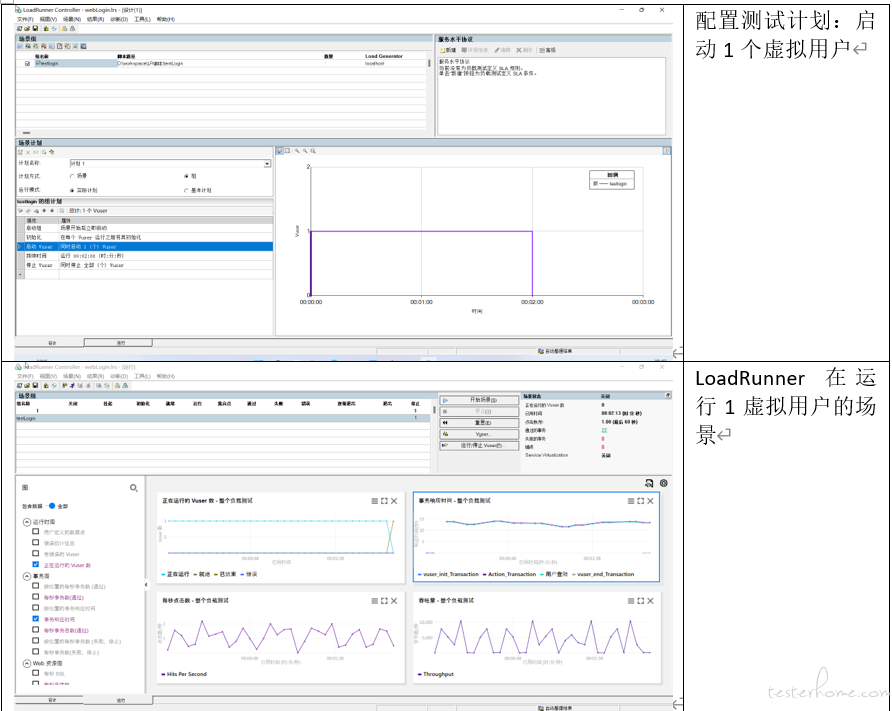Viewport: 892px width, 711px height.
Task: Click the Throughput legend entry
Action: click(436, 674)
